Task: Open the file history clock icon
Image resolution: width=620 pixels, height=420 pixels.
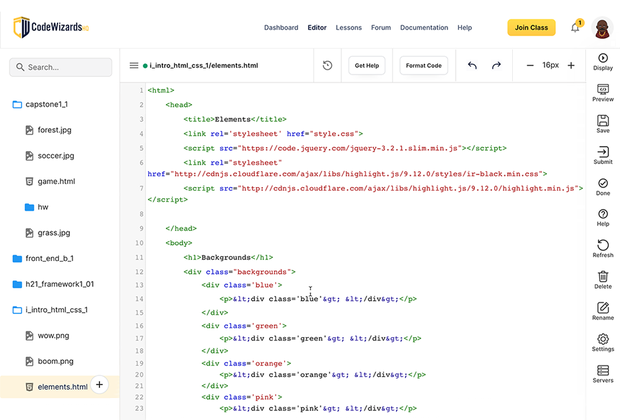Action: coord(327,66)
